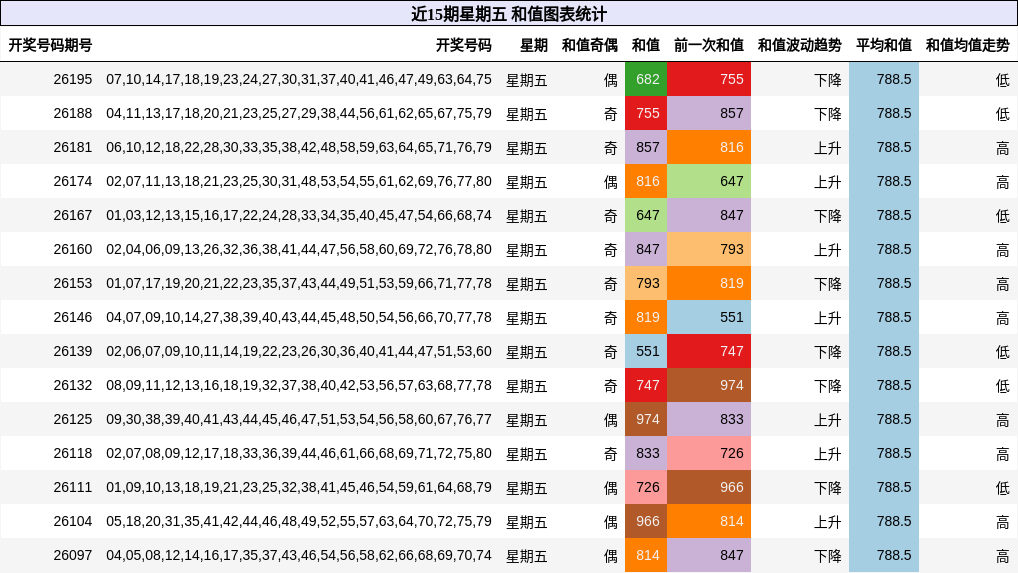Select issue number 26146
Viewport: 1018px width, 573px height.
(73, 317)
